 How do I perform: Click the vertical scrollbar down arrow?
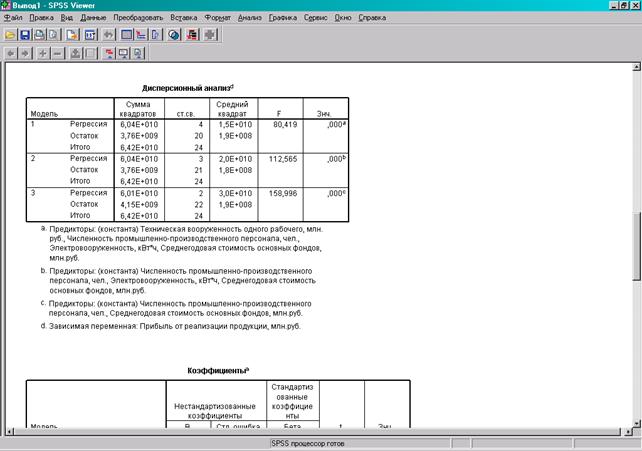(637, 423)
